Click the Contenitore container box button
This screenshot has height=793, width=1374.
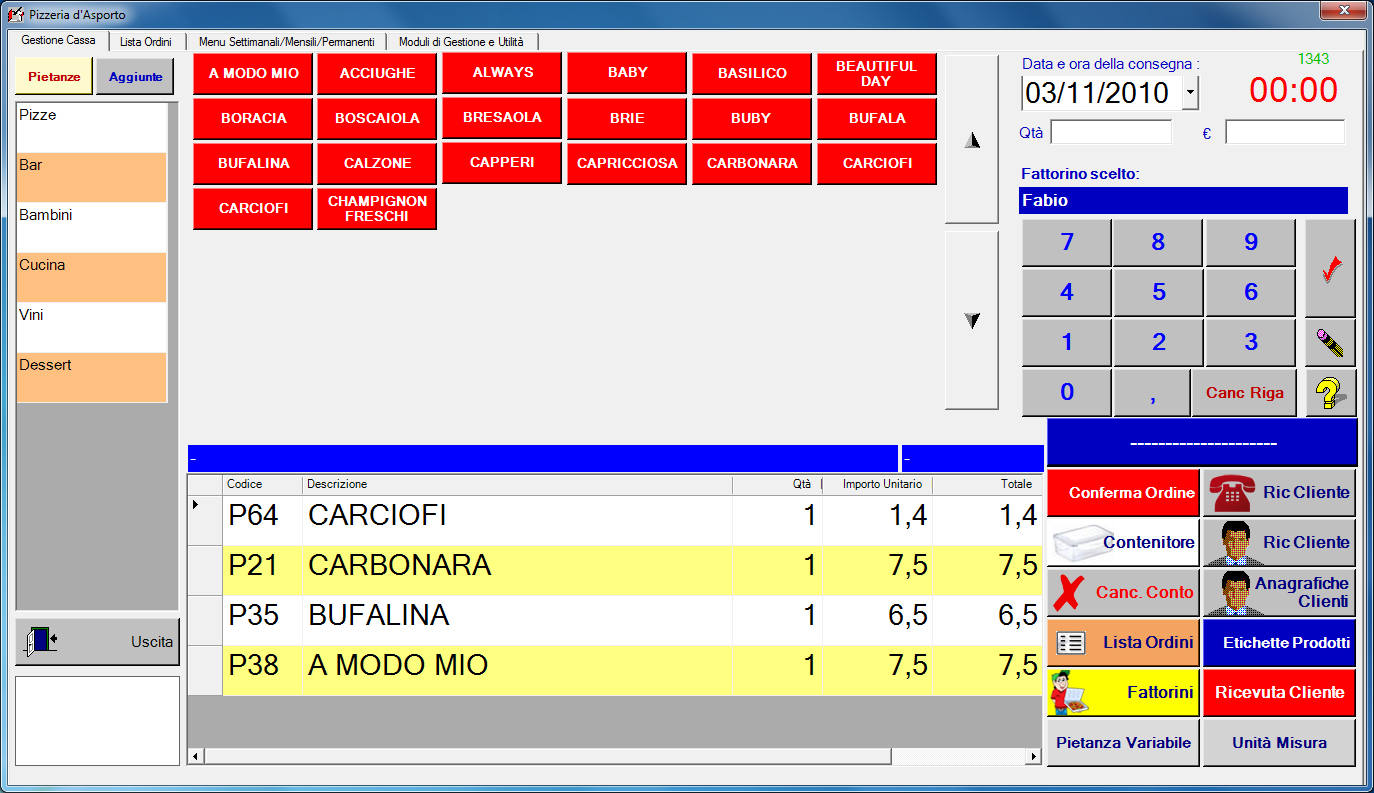pyautogui.click(x=1123, y=542)
